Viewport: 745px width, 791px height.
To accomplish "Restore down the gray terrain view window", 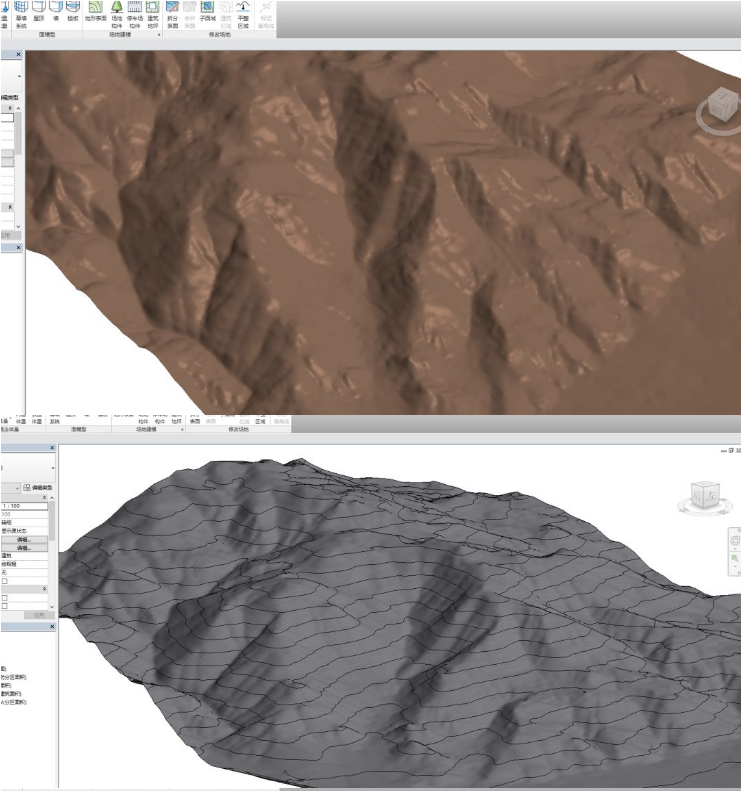I will click(731, 450).
